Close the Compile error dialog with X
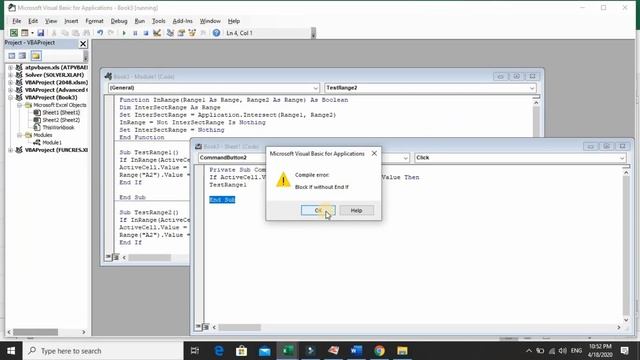Viewport: 640px width, 360px height. click(374, 153)
